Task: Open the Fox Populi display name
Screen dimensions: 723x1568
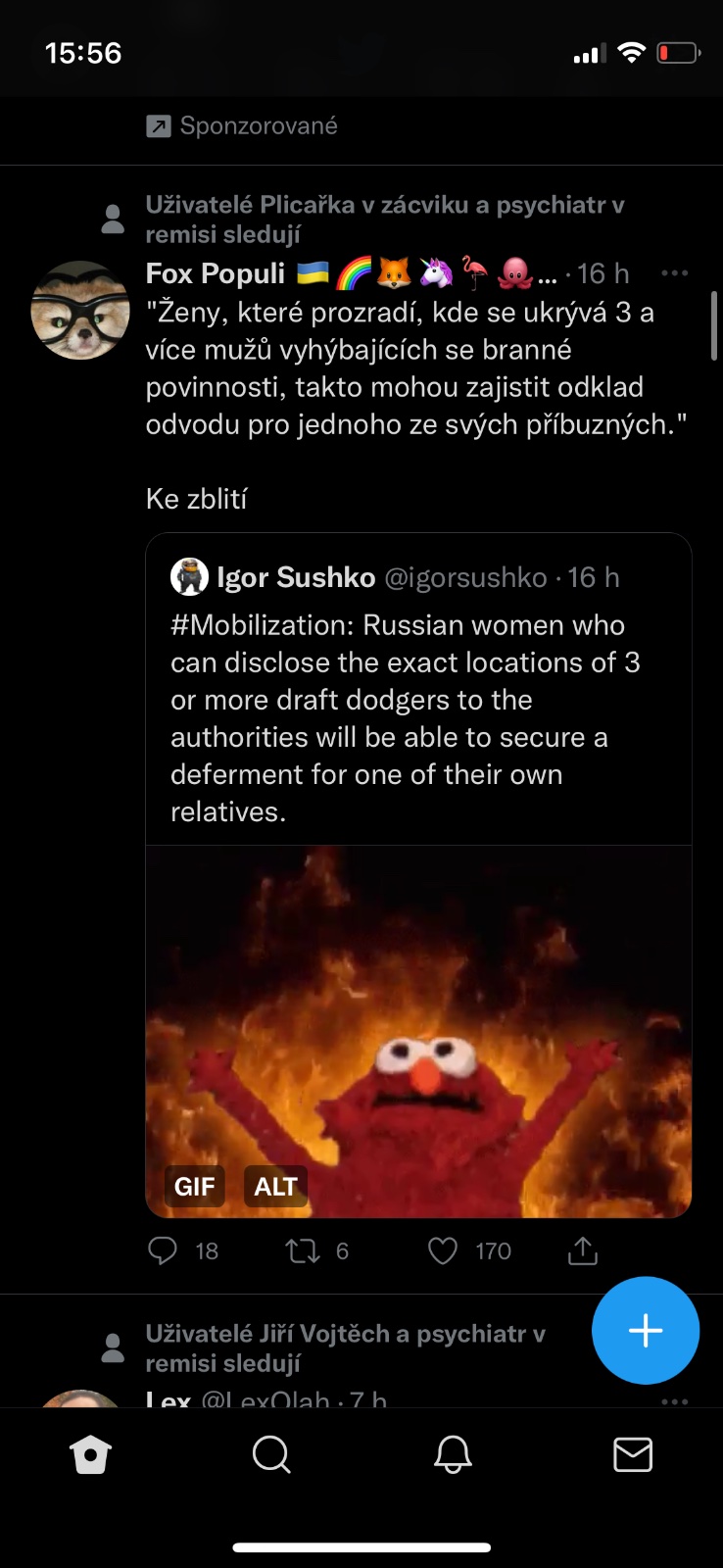Action: (216, 273)
